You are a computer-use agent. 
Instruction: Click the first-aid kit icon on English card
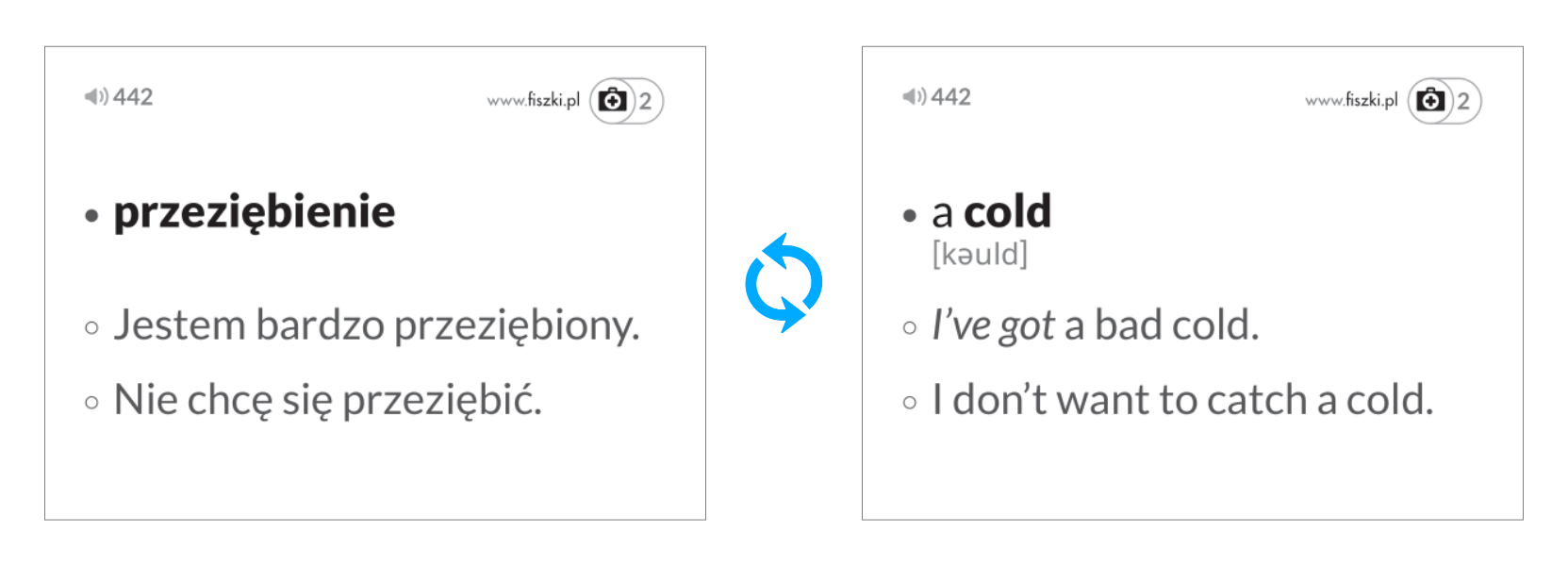(1430, 100)
